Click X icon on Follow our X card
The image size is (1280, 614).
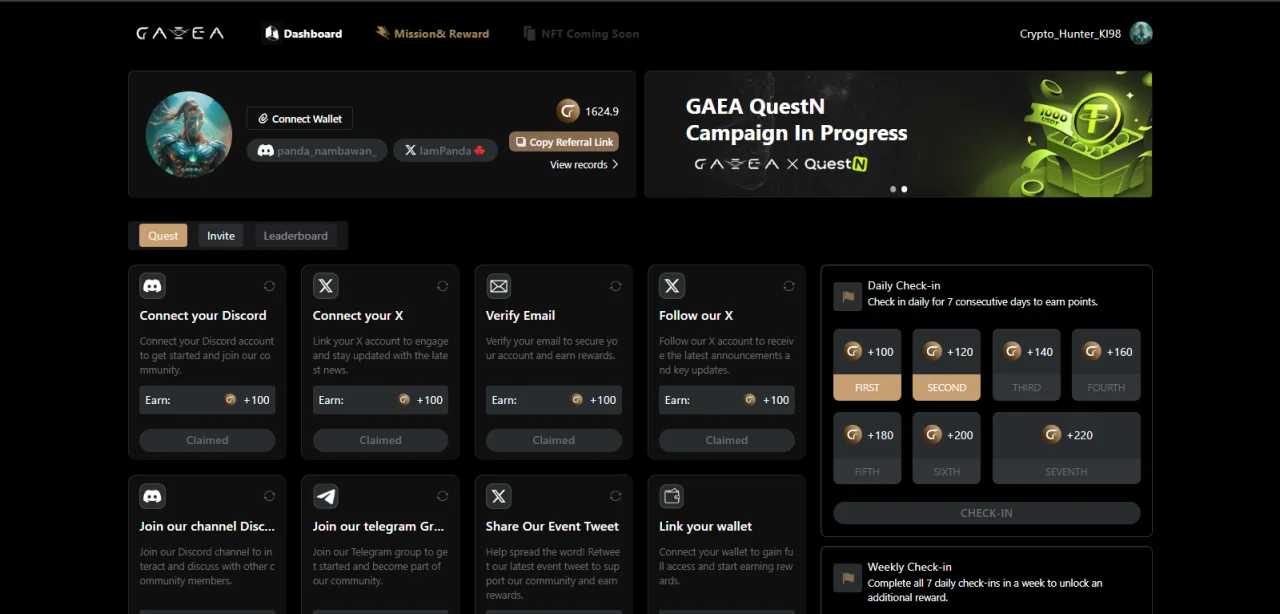click(672, 286)
